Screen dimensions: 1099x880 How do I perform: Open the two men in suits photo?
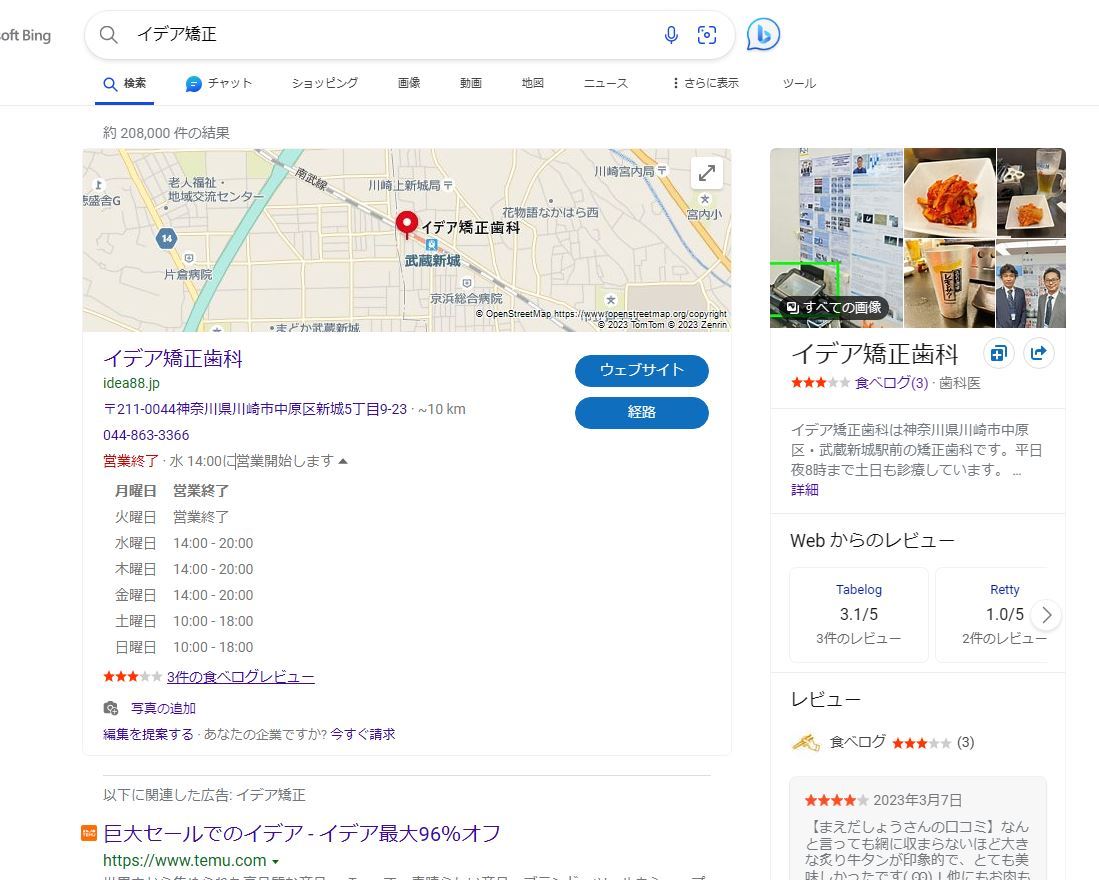pos(1031,284)
